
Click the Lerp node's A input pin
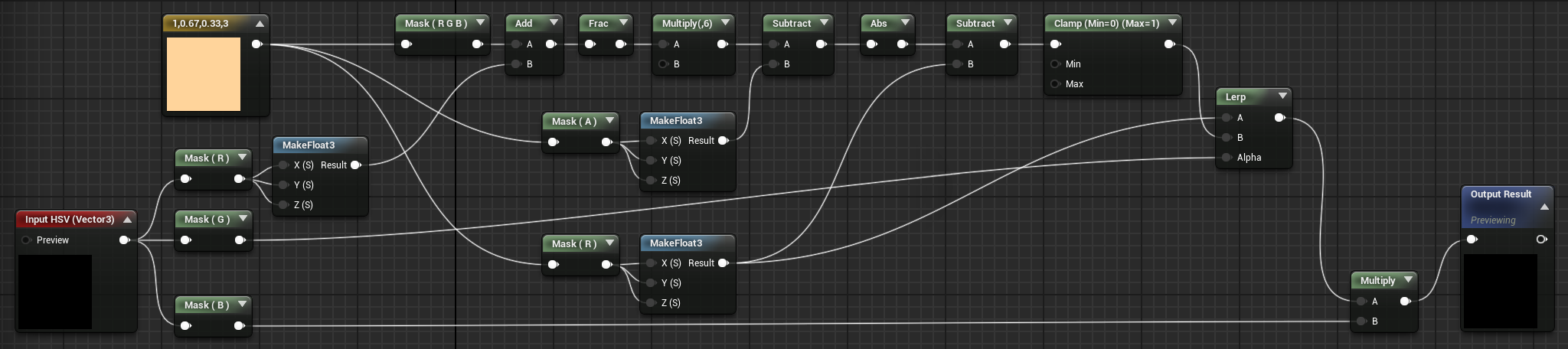[1227, 118]
